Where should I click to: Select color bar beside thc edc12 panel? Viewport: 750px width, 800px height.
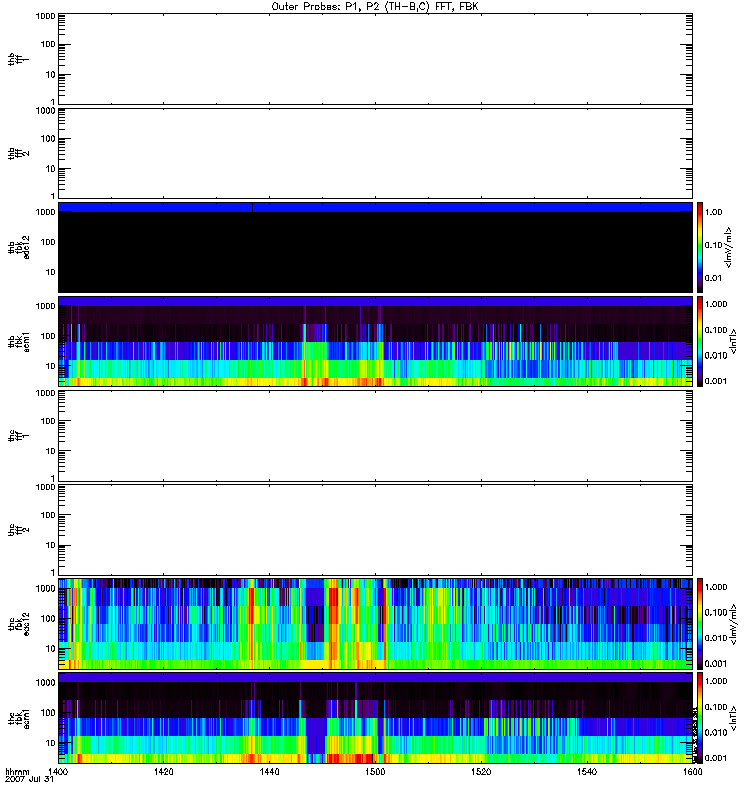701,623
